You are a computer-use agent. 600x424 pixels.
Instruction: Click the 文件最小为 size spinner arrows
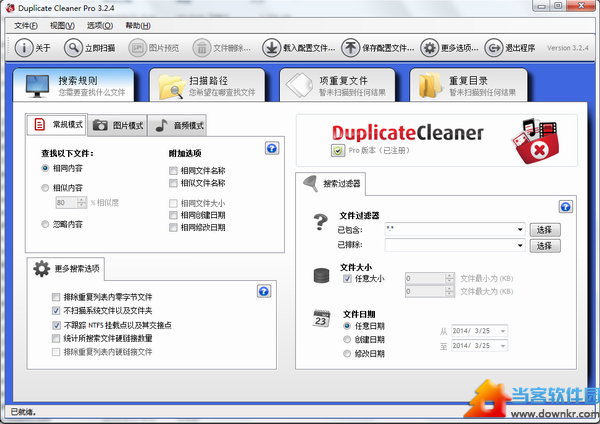450,279
